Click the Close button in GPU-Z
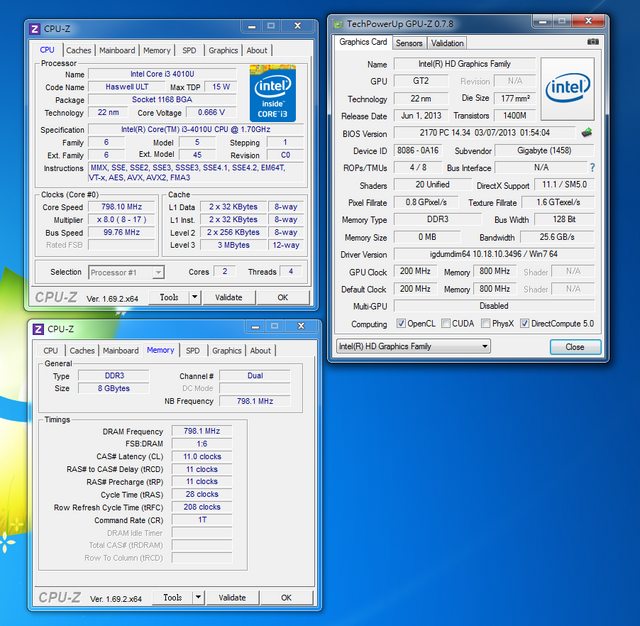 pos(575,347)
